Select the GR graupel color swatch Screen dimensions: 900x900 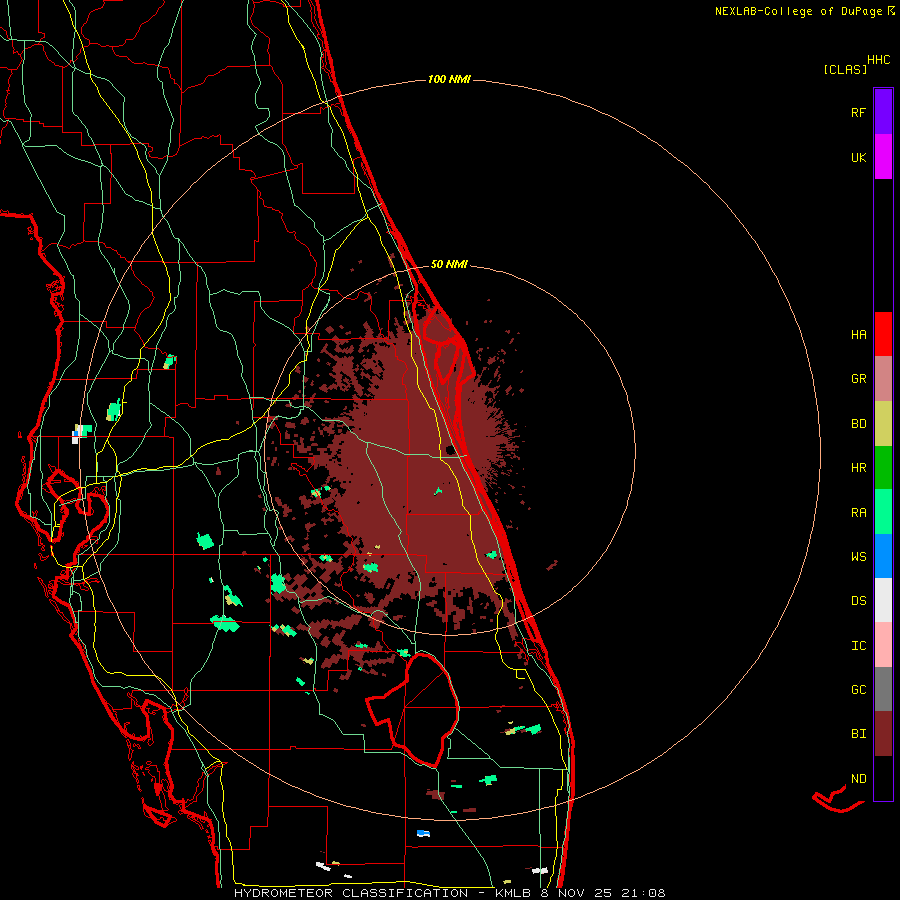(883, 379)
